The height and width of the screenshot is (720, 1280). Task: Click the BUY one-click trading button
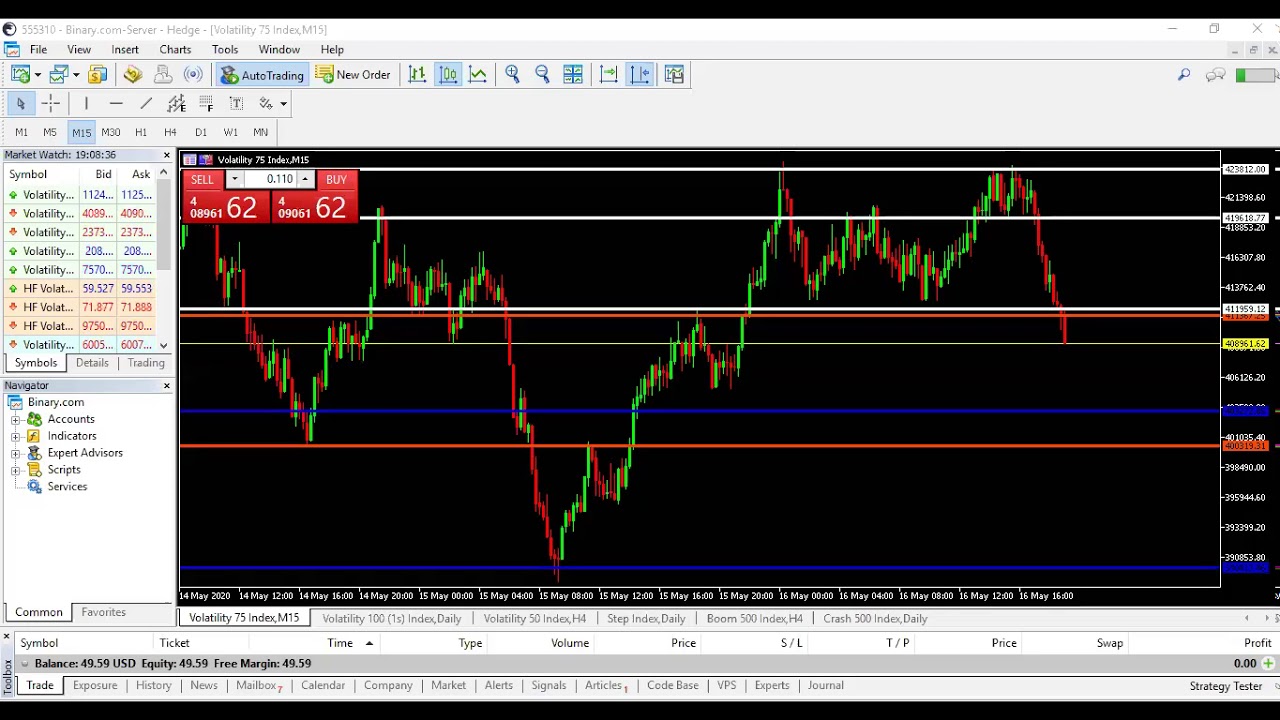coord(336,179)
